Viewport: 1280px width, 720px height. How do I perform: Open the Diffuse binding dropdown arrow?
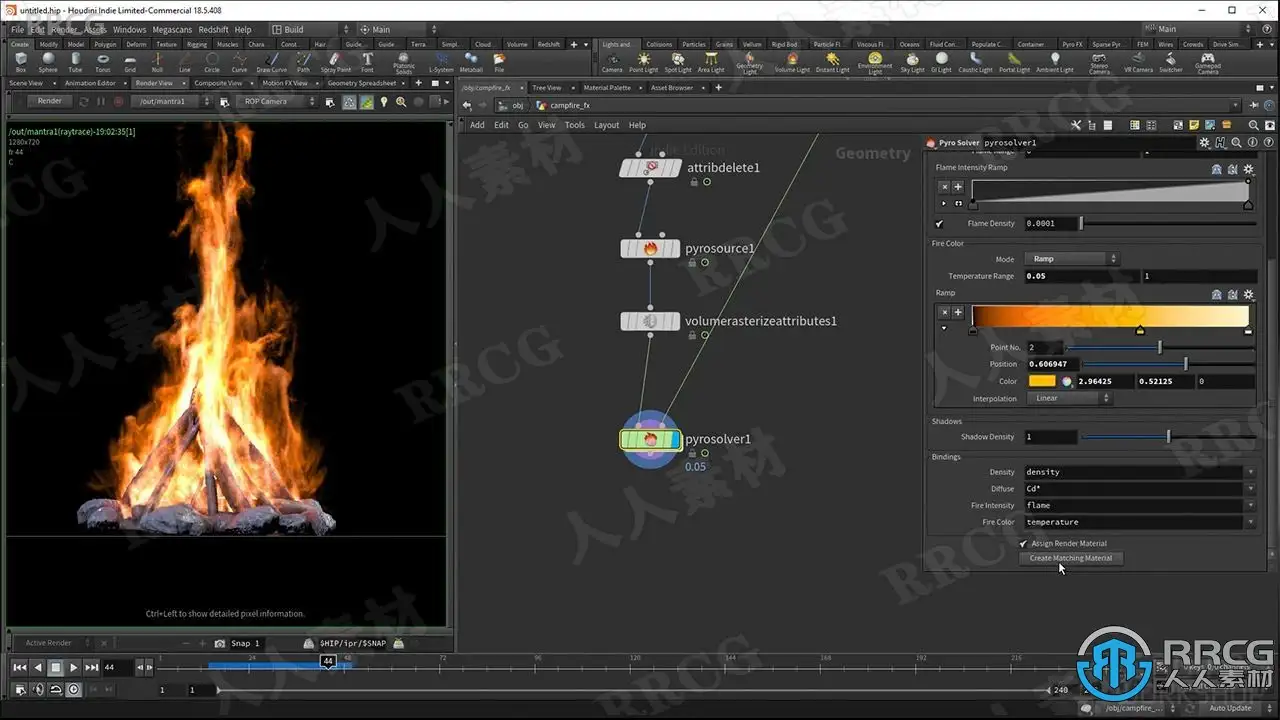click(1250, 489)
